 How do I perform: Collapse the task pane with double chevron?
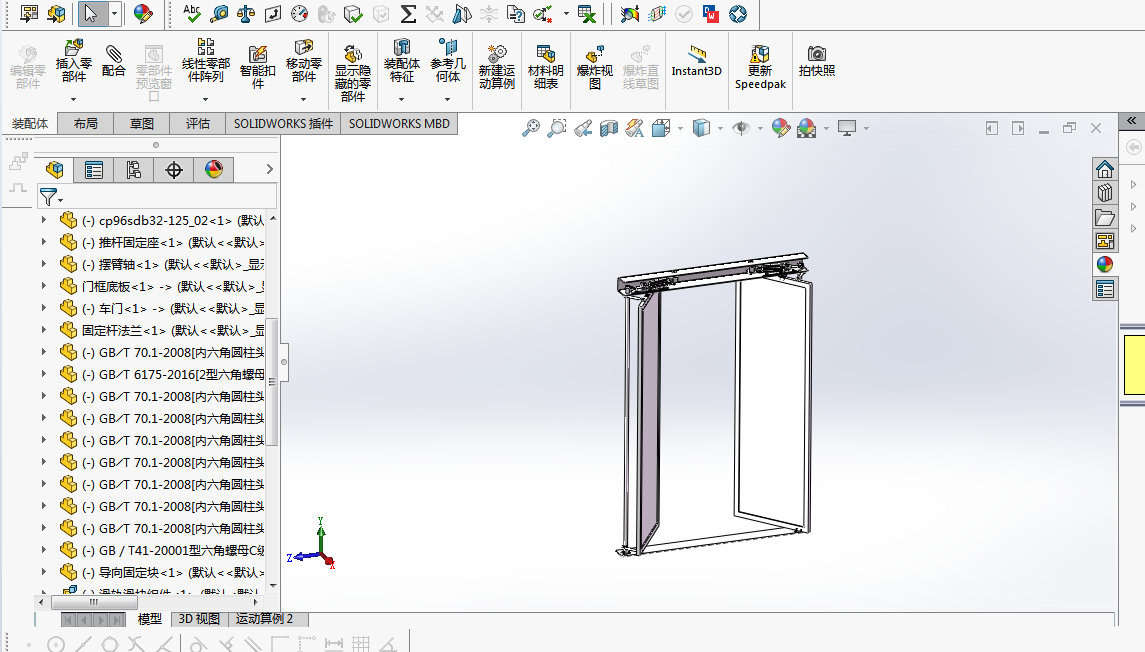(x=1131, y=120)
